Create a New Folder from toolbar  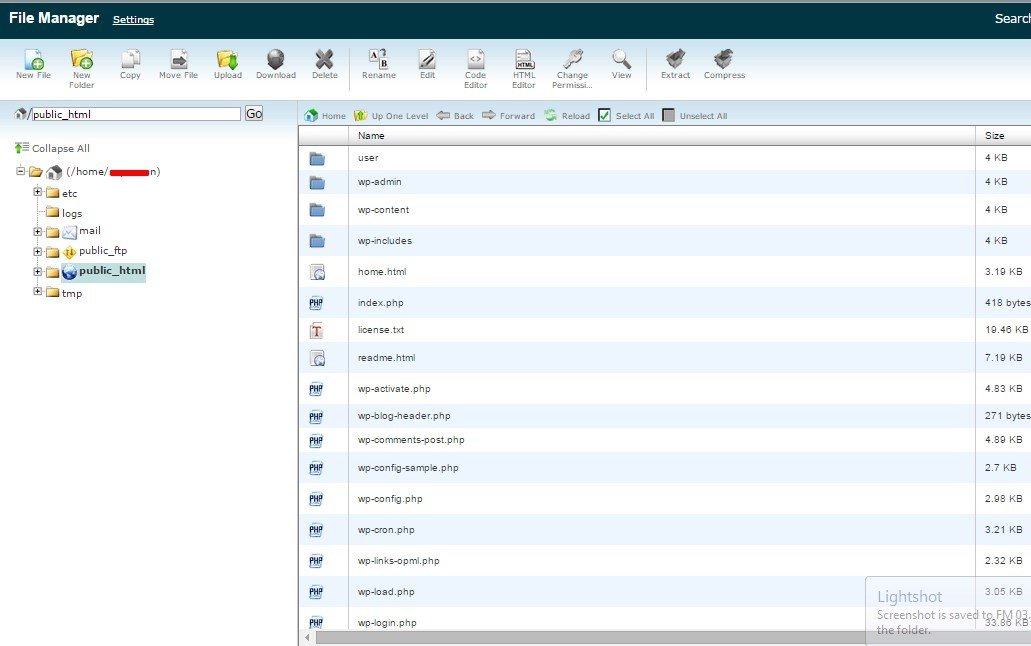pos(82,68)
